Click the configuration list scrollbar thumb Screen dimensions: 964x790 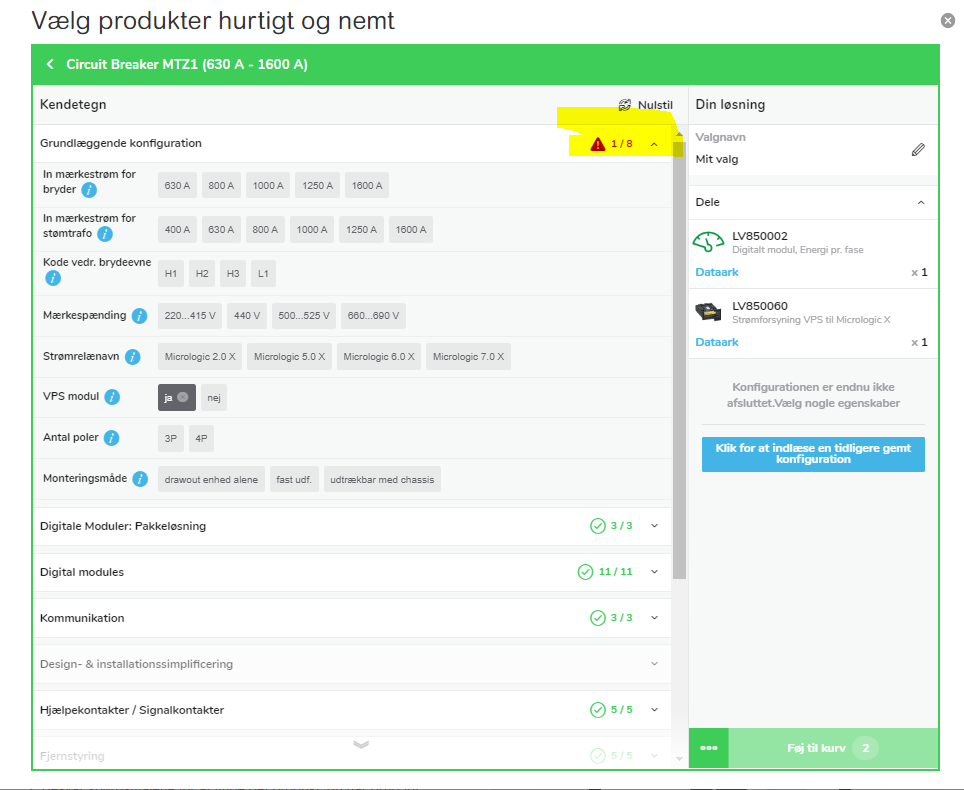pos(679,360)
